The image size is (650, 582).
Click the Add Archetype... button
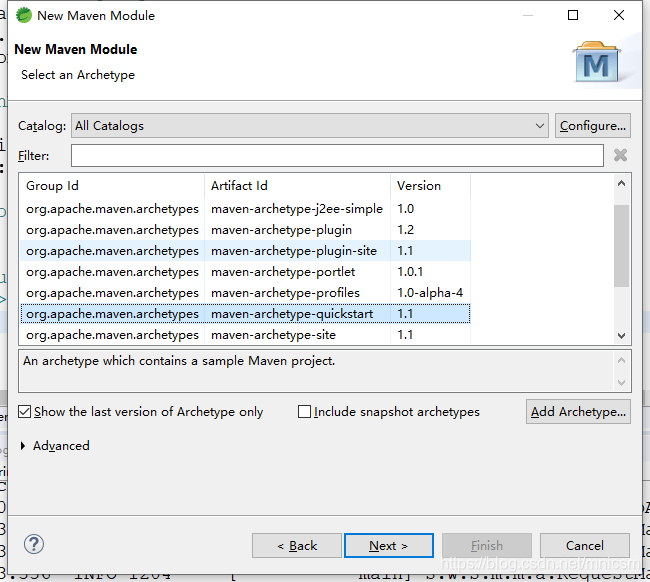tap(578, 412)
